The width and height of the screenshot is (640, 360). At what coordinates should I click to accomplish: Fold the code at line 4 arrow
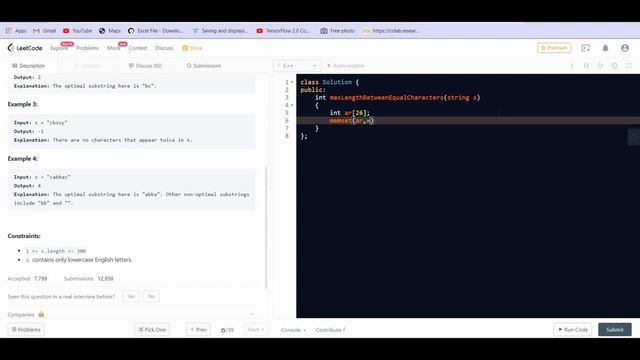click(x=292, y=105)
